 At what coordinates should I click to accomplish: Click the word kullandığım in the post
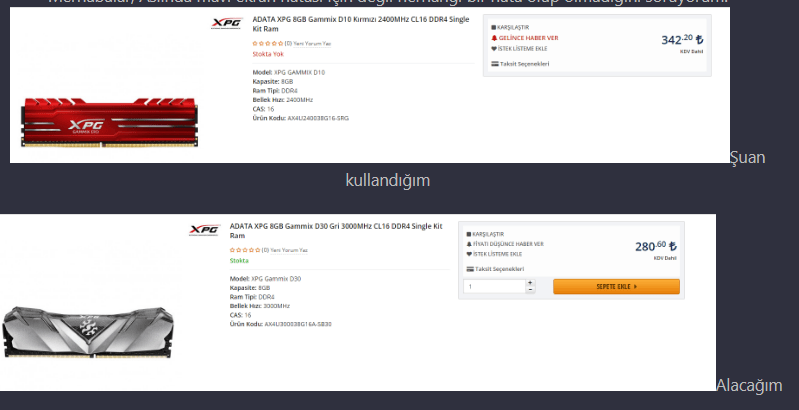(x=388, y=181)
